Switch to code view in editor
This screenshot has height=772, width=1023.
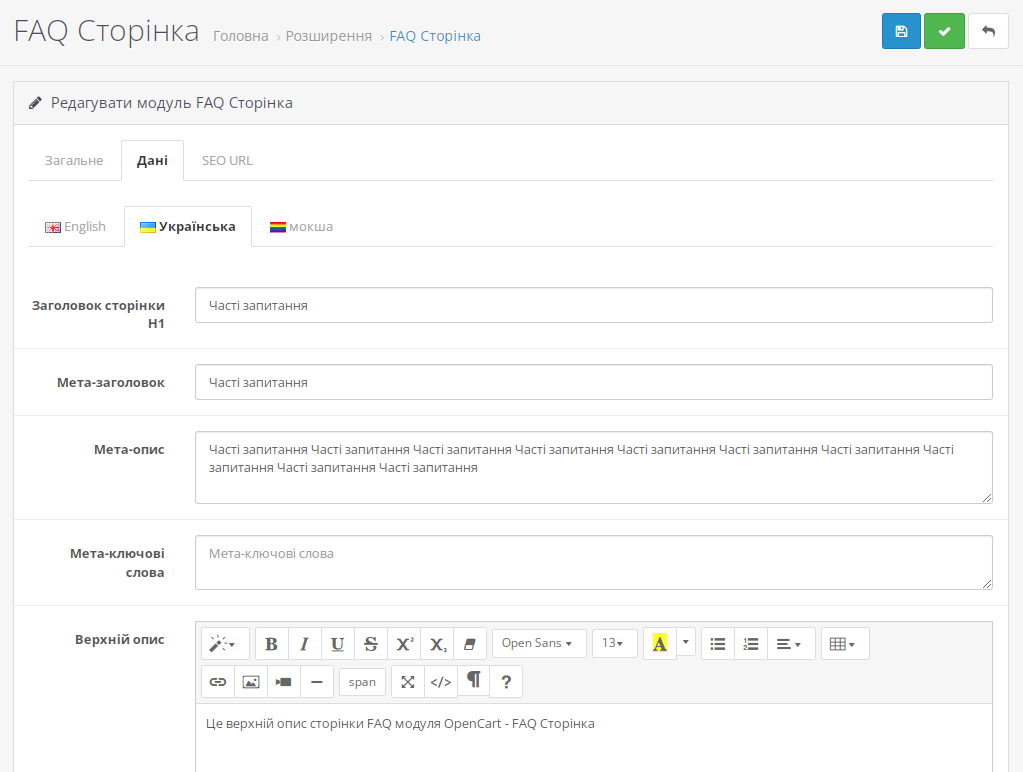pyautogui.click(x=441, y=682)
